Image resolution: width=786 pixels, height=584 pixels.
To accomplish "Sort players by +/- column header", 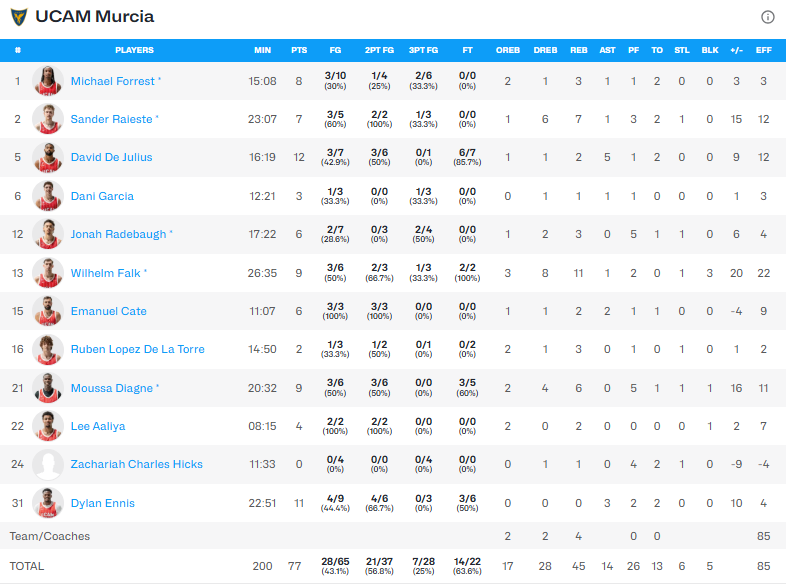I will 736,50.
